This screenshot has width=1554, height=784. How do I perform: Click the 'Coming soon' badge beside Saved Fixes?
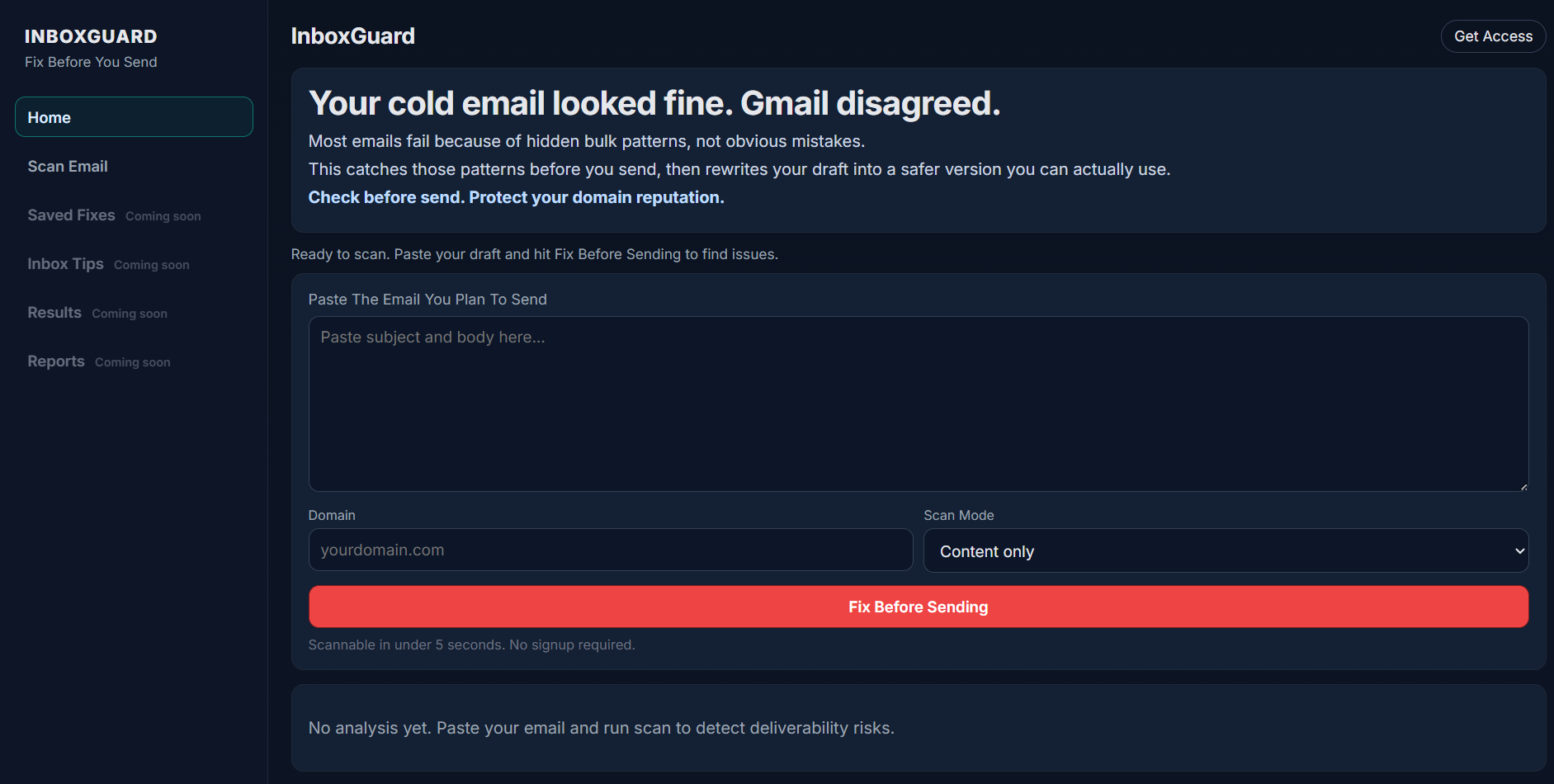[x=163, y=216]
